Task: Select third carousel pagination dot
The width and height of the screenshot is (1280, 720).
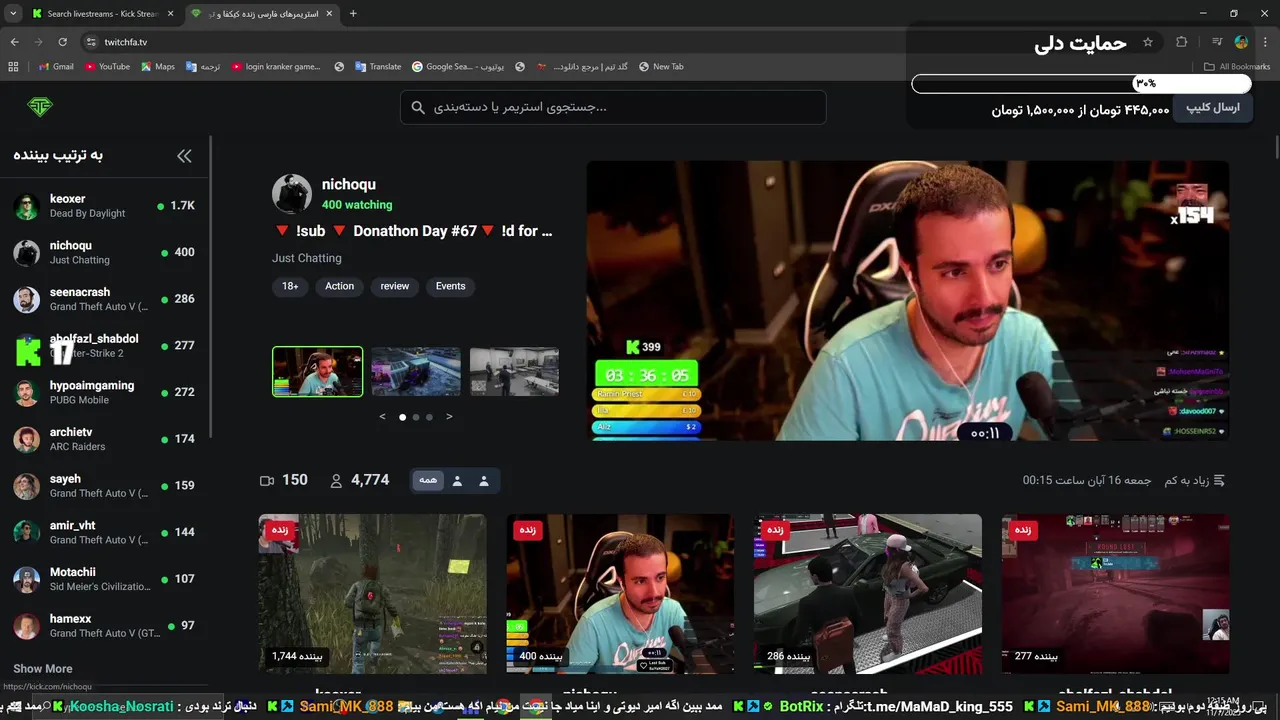Action: click(x=429, y=417)
